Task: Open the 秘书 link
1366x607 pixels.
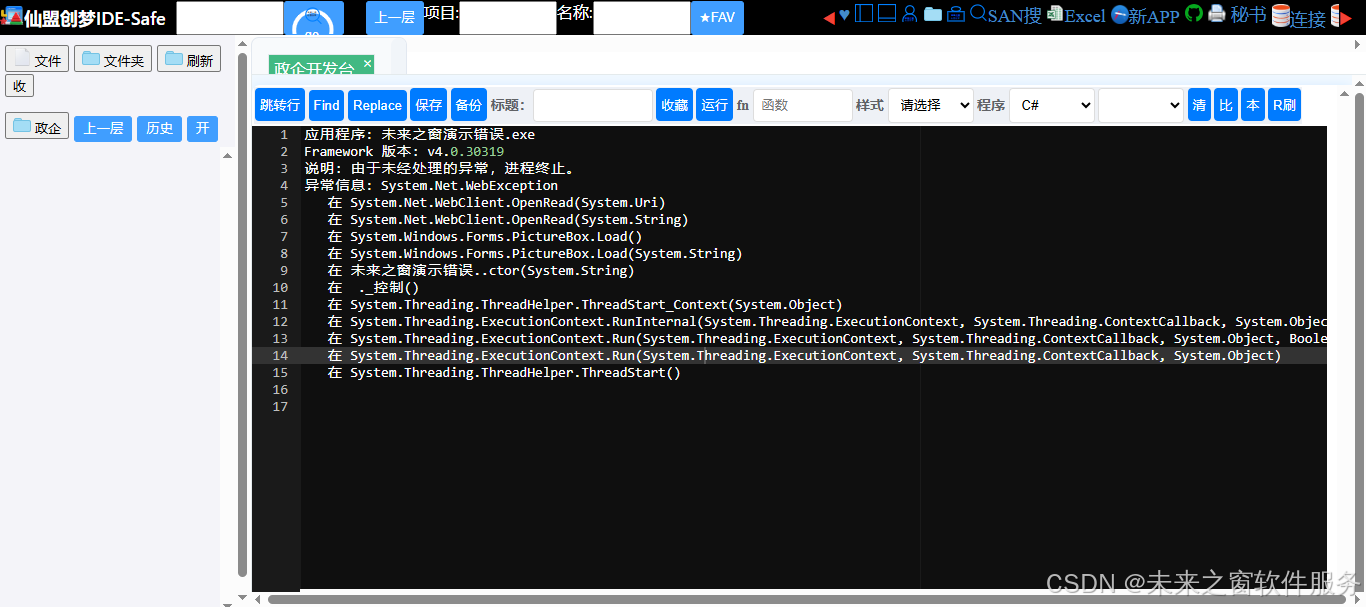Action: [x=1248, y=15]
